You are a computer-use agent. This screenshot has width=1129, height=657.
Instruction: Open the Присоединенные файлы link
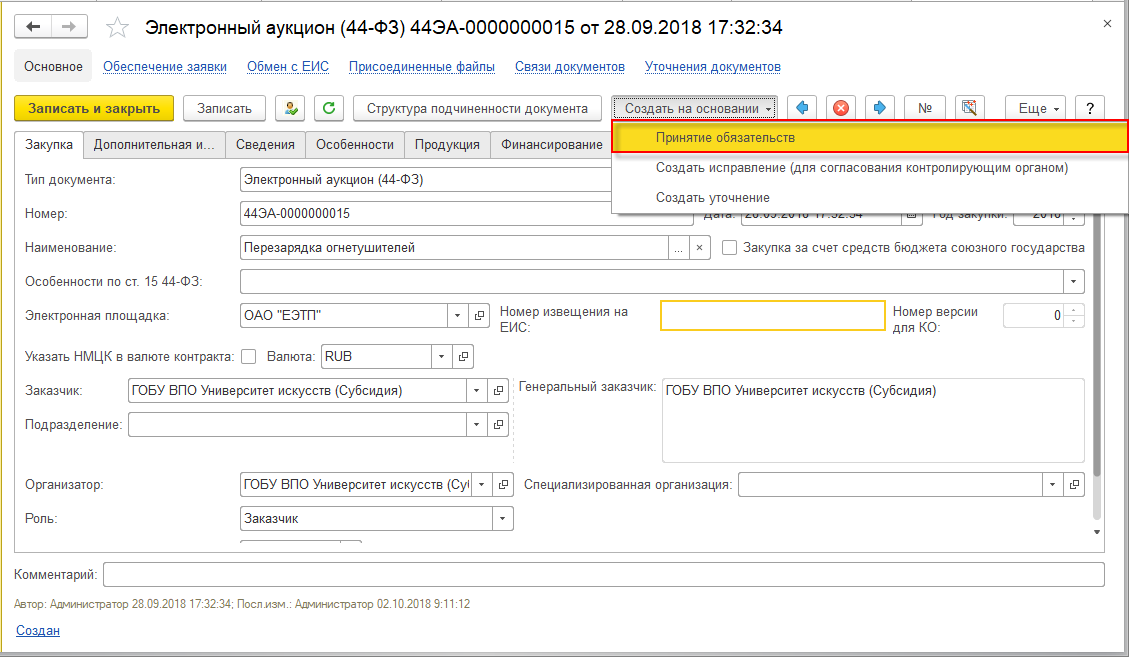point(422,66)
